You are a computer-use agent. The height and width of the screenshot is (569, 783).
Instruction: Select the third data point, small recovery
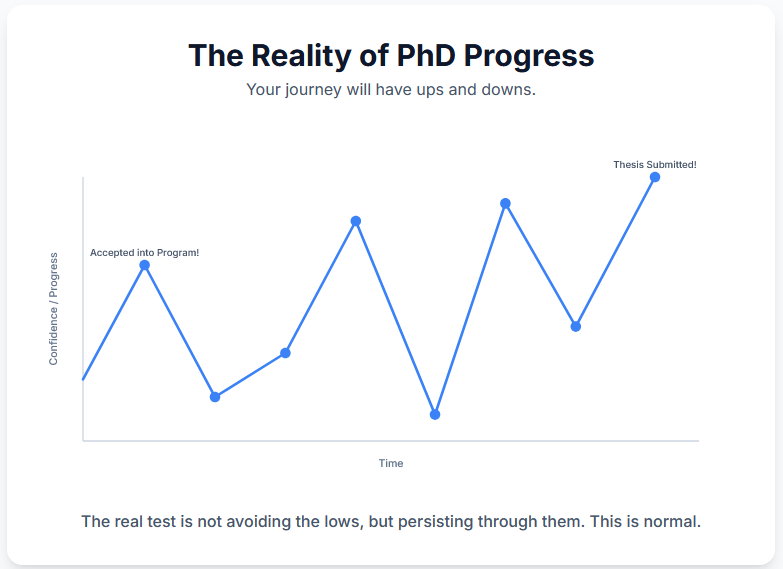click(x=285, y=353)
